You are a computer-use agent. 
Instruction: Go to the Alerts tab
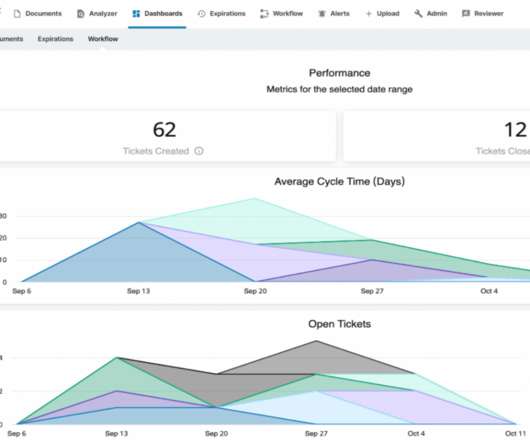point(334,14)
